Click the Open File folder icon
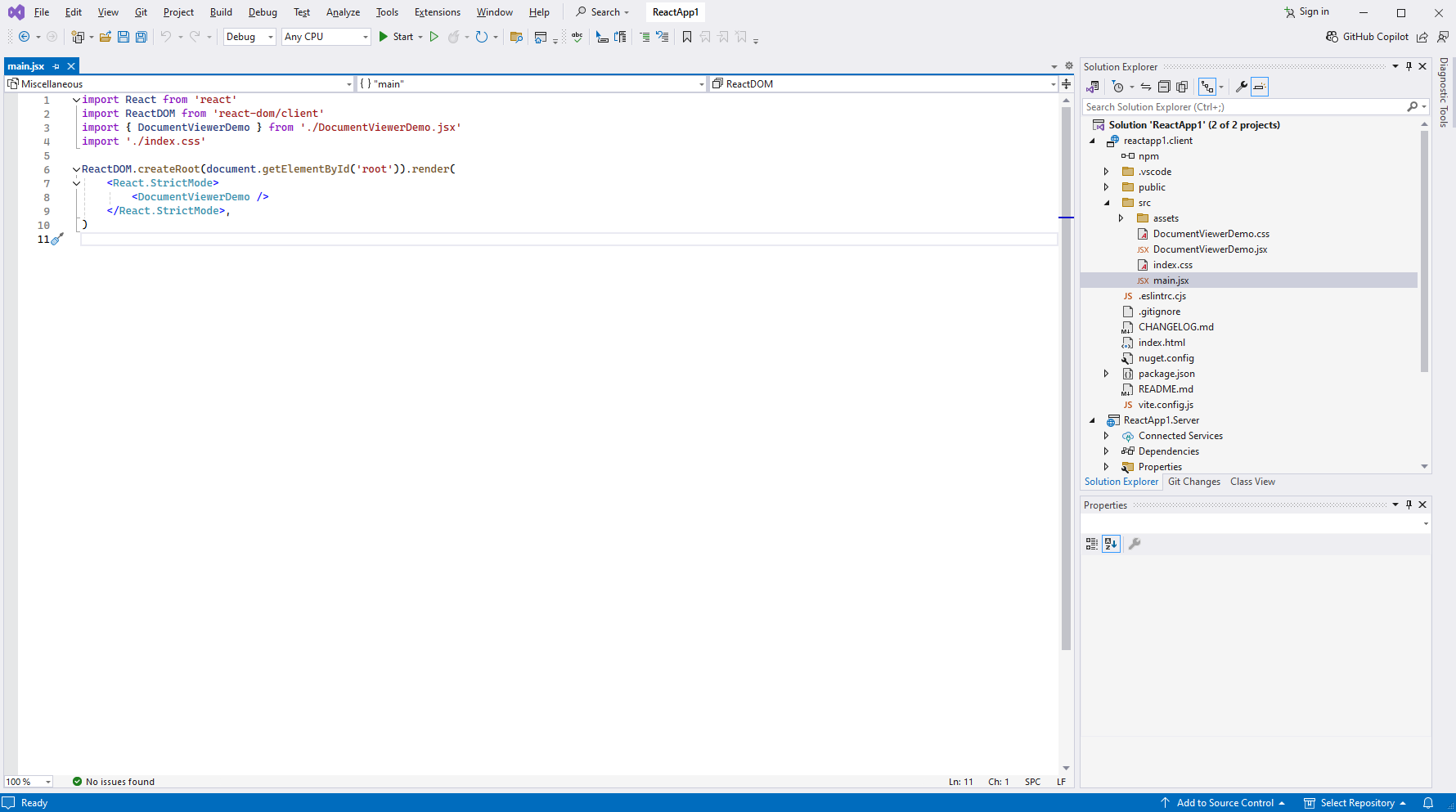The width and height of the screenshot is (1456, 812). pyautogui.click(x=106, y=37)
